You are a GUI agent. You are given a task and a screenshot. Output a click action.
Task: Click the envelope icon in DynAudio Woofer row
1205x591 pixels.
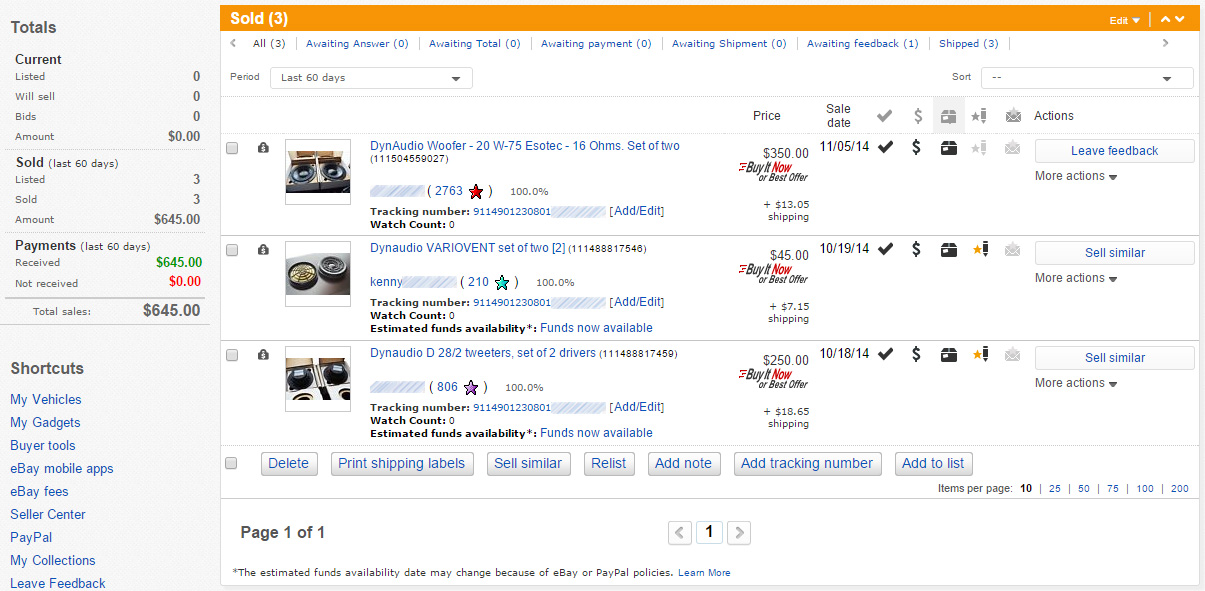(x=1013, y=148)
